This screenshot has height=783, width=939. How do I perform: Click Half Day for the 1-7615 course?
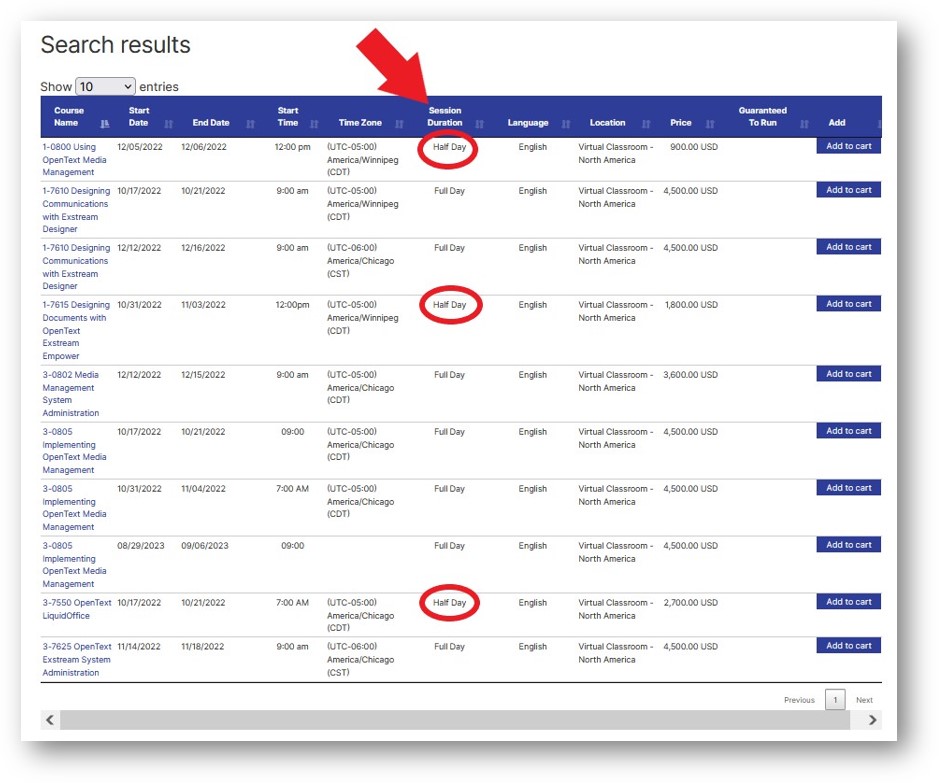[449, 305]
